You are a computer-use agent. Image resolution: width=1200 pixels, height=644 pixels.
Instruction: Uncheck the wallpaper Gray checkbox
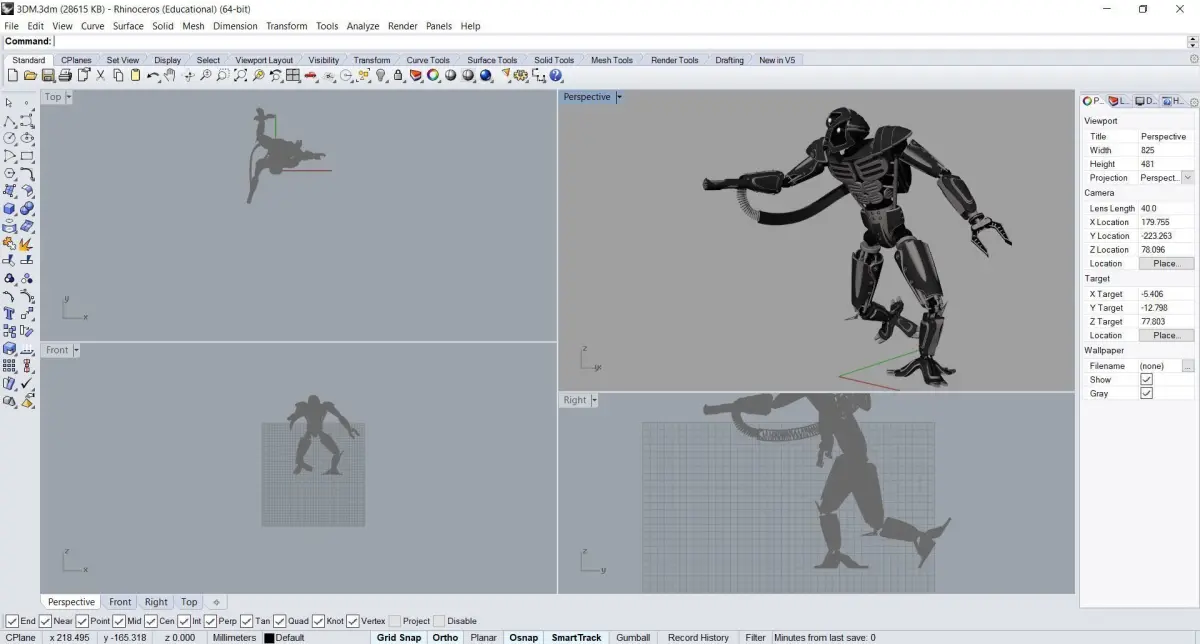(x=1146, y=394)
